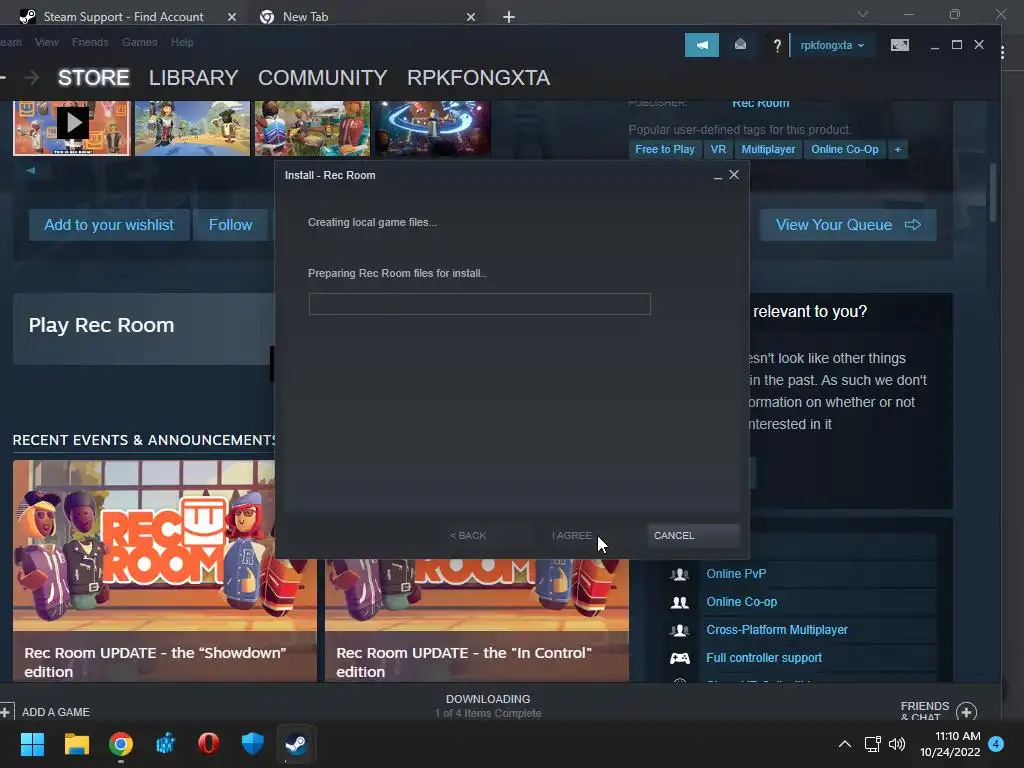Open the DOWNLOADING status in Steam footer
The width and height of the screenshot is (1024, 768).
(488, 705)
